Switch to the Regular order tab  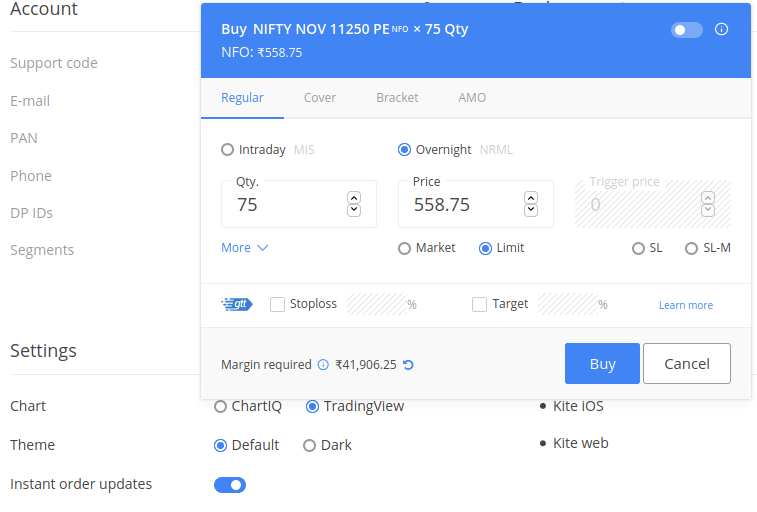point(242,98)
